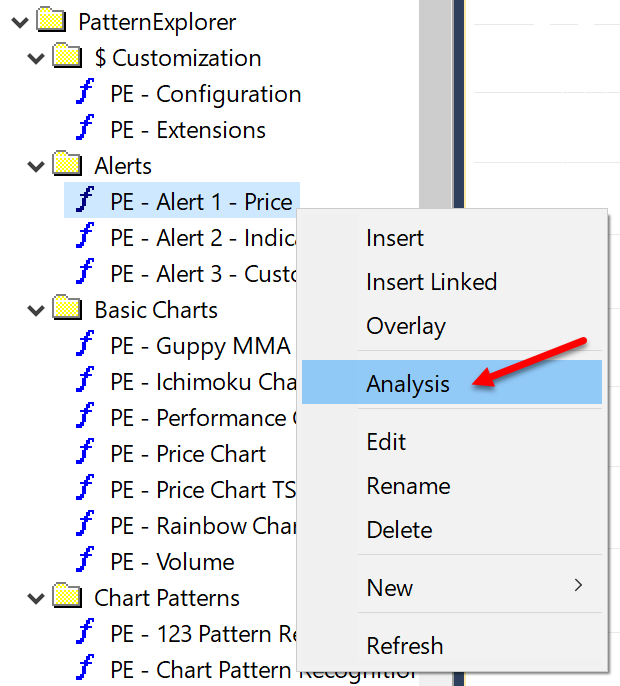
Task: Click the Chart Patterns folder icon
Action: pyautogui.click(x=67, y=597)
